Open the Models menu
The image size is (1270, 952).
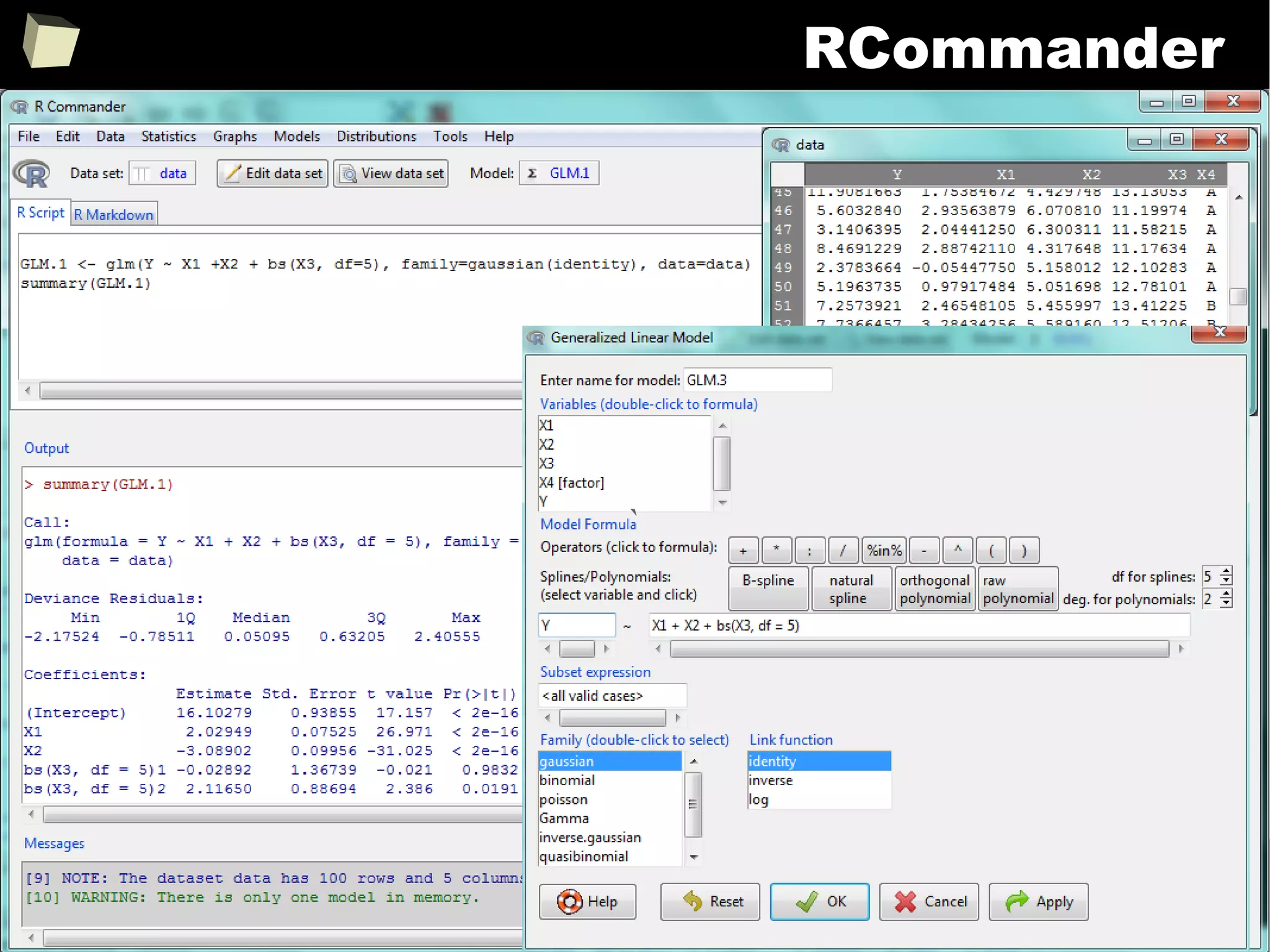click(x=297, y=136)
